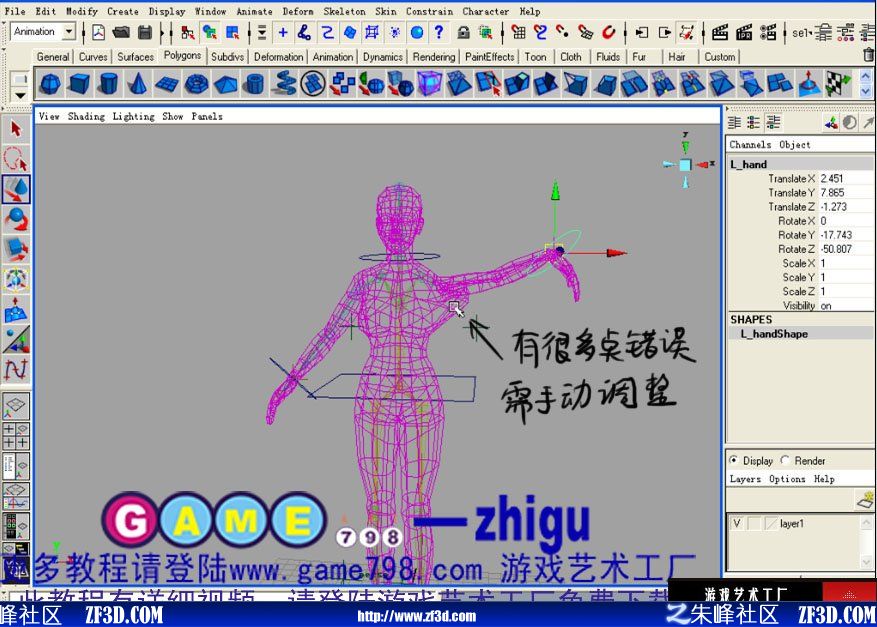Image resolution: width=877 pixels, height=627 pixels.
Task: Select the Lasso tool
Action: [x=16, y=159]
